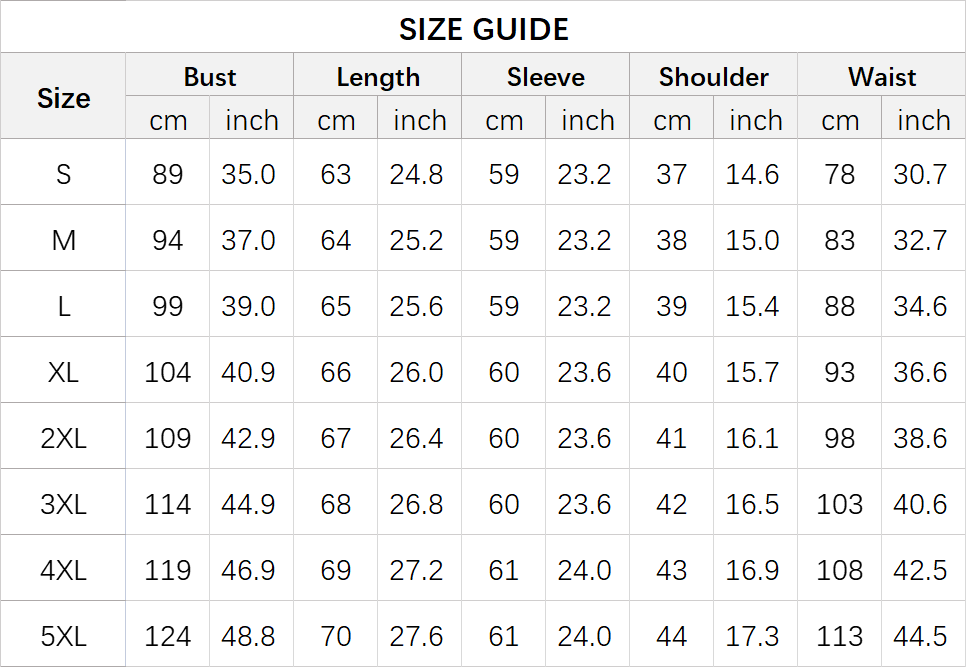Select the Length column header
966x667 pixels.
click(x=378, y=77)
